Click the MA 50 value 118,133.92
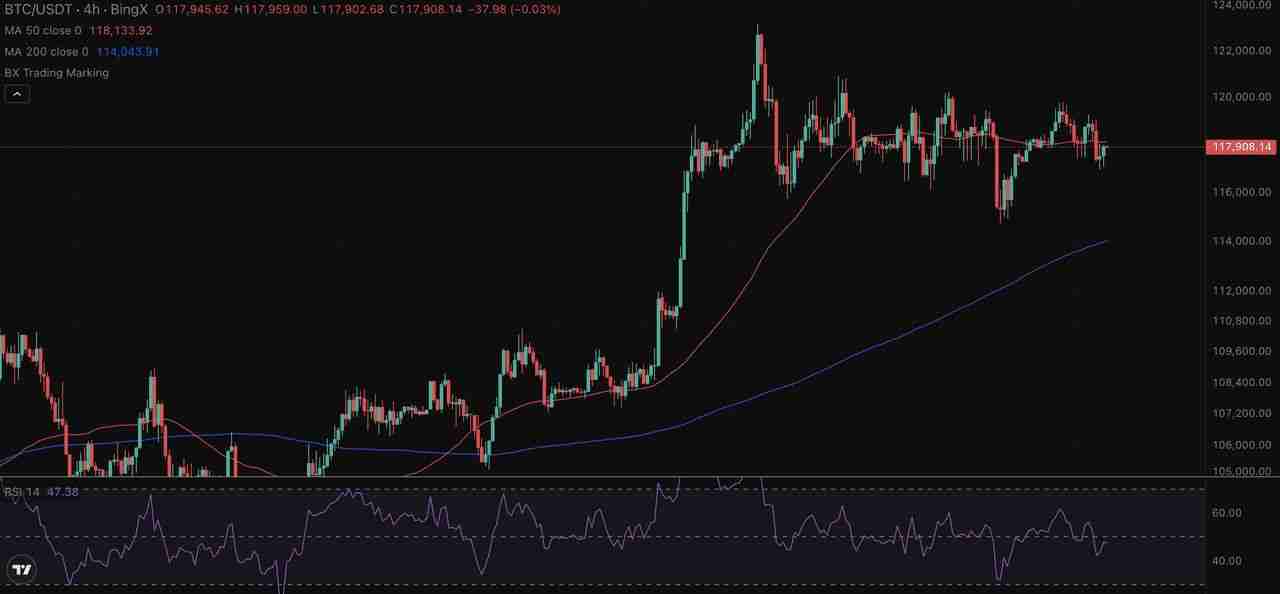This screenshot has height=594, width=1280. [121, 30]
